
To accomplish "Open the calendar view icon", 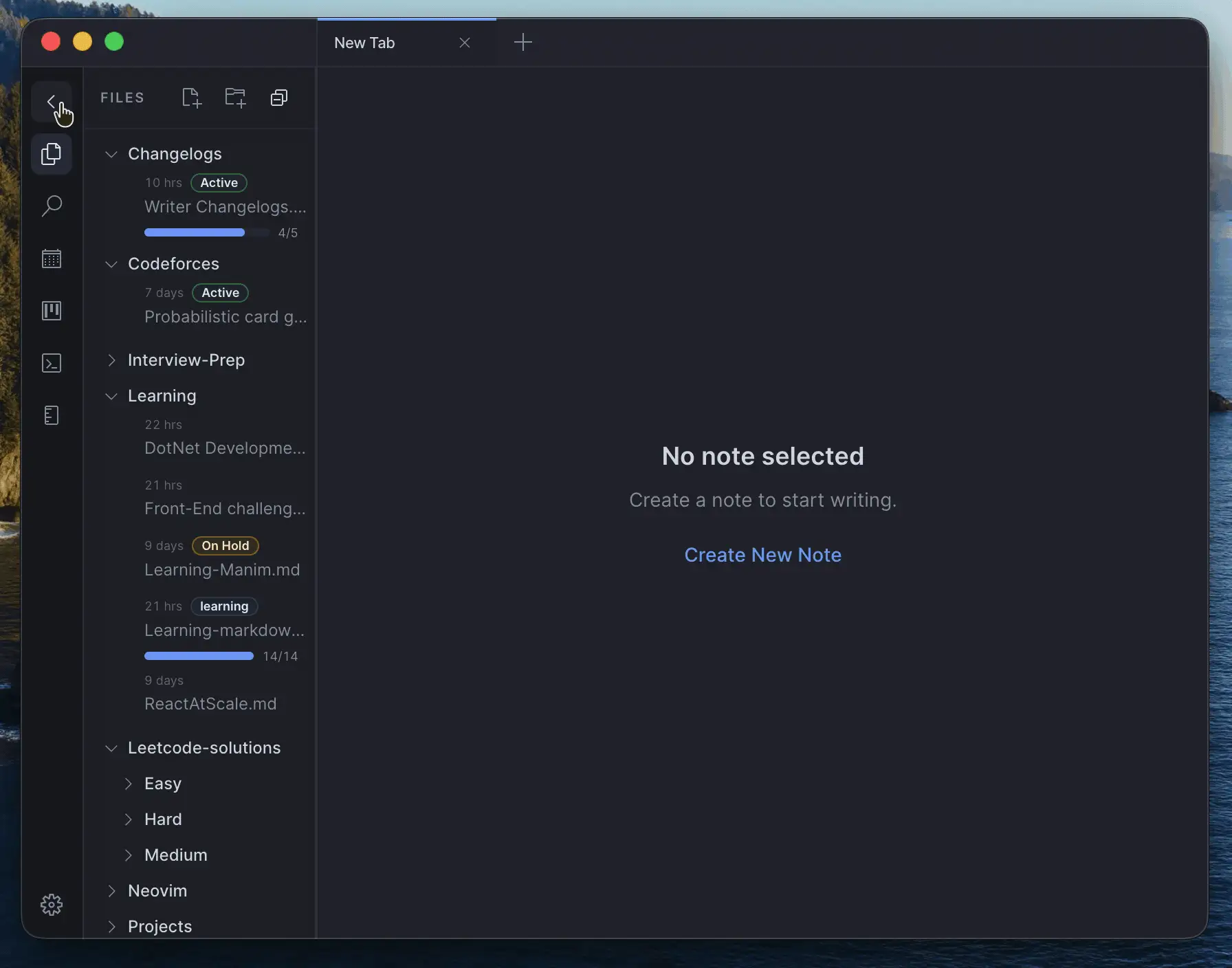I will coord(52,258).
